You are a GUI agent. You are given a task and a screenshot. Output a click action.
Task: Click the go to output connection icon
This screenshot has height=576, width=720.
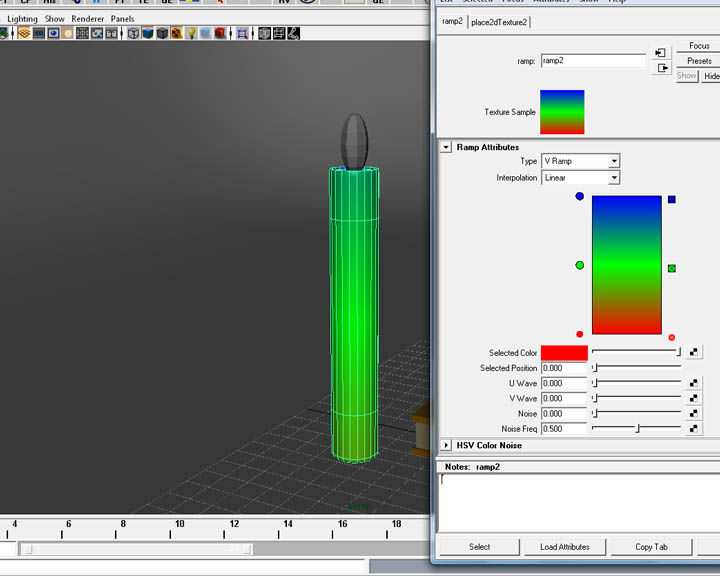tap(662, 68)
